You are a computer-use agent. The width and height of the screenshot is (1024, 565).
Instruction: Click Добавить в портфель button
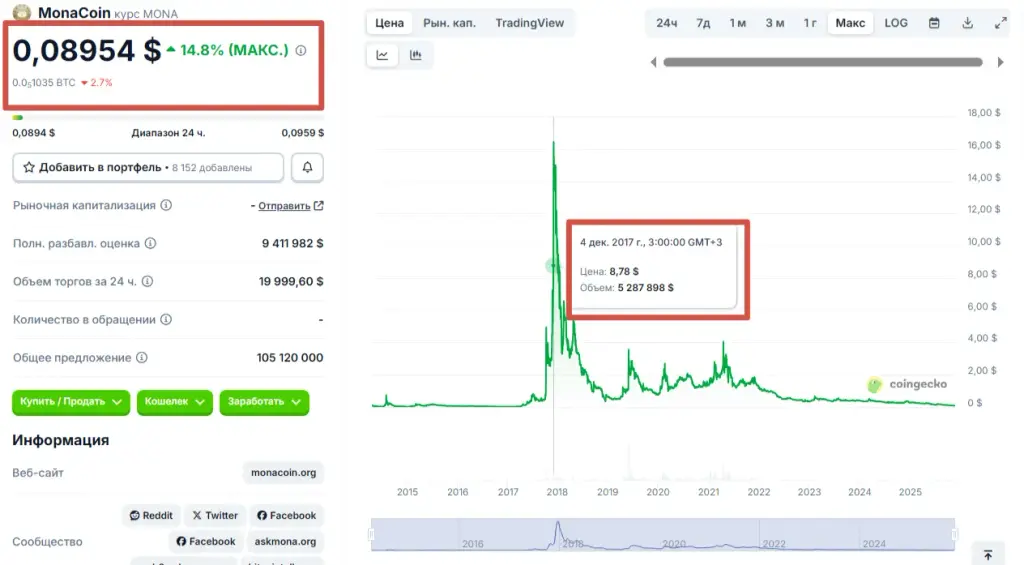(x=148, y=167)
